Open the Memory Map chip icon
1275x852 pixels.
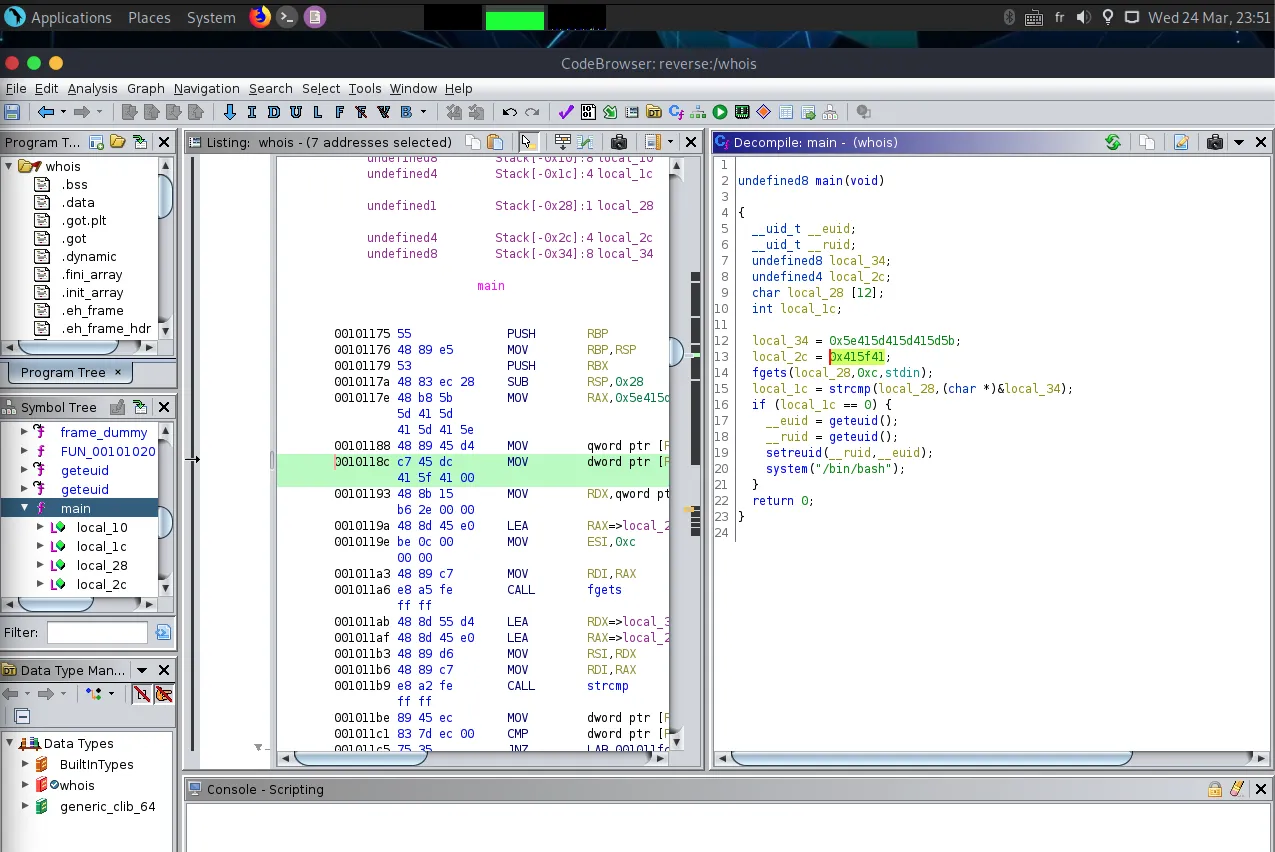[742, 112]
